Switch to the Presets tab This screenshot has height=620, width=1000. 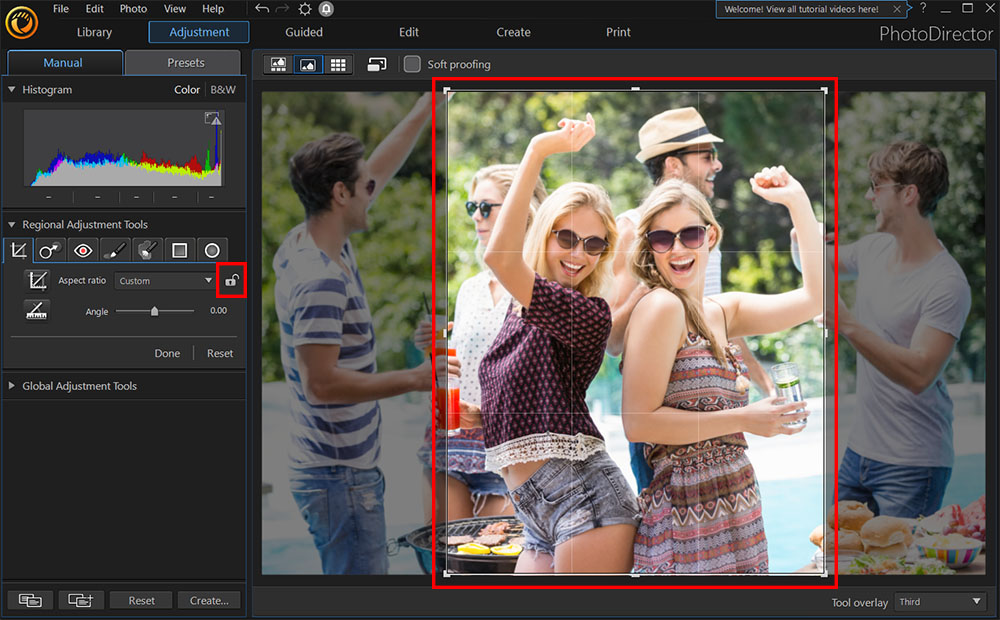coord(185,62)
